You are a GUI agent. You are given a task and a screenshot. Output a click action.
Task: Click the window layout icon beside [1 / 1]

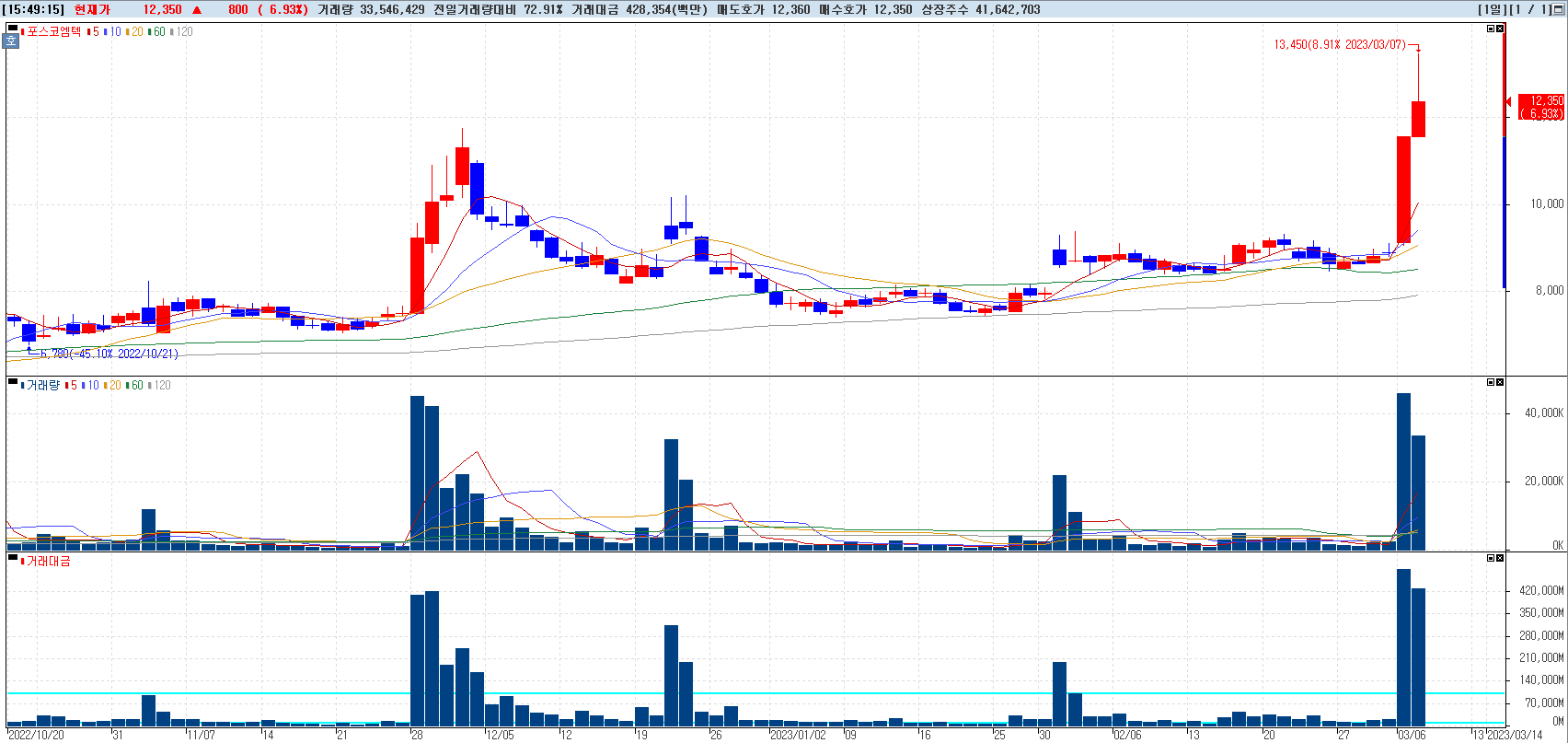coord(1560,9)
